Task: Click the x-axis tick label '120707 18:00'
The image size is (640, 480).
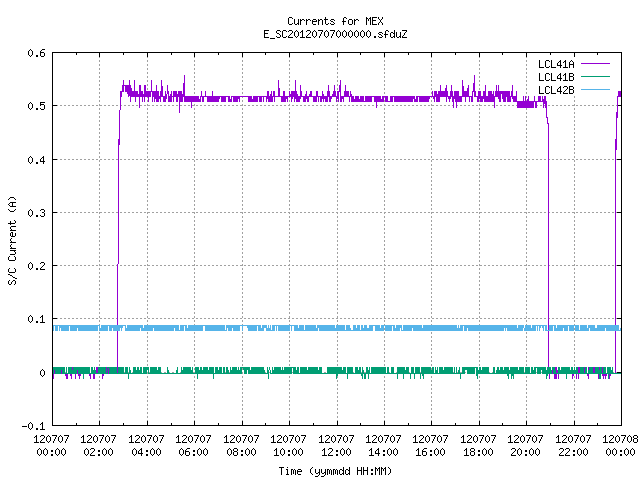Action: 478,446
